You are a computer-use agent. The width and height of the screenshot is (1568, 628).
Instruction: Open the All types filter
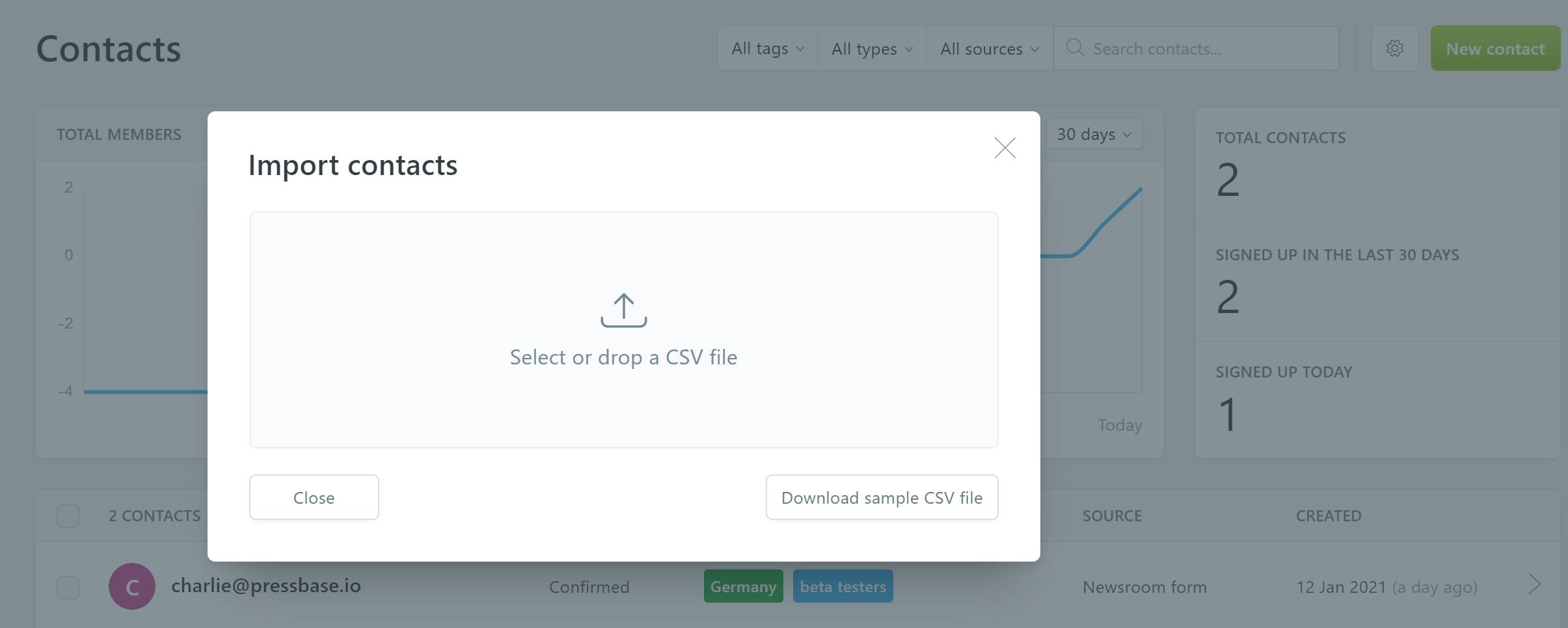click(x=872, y=48)
